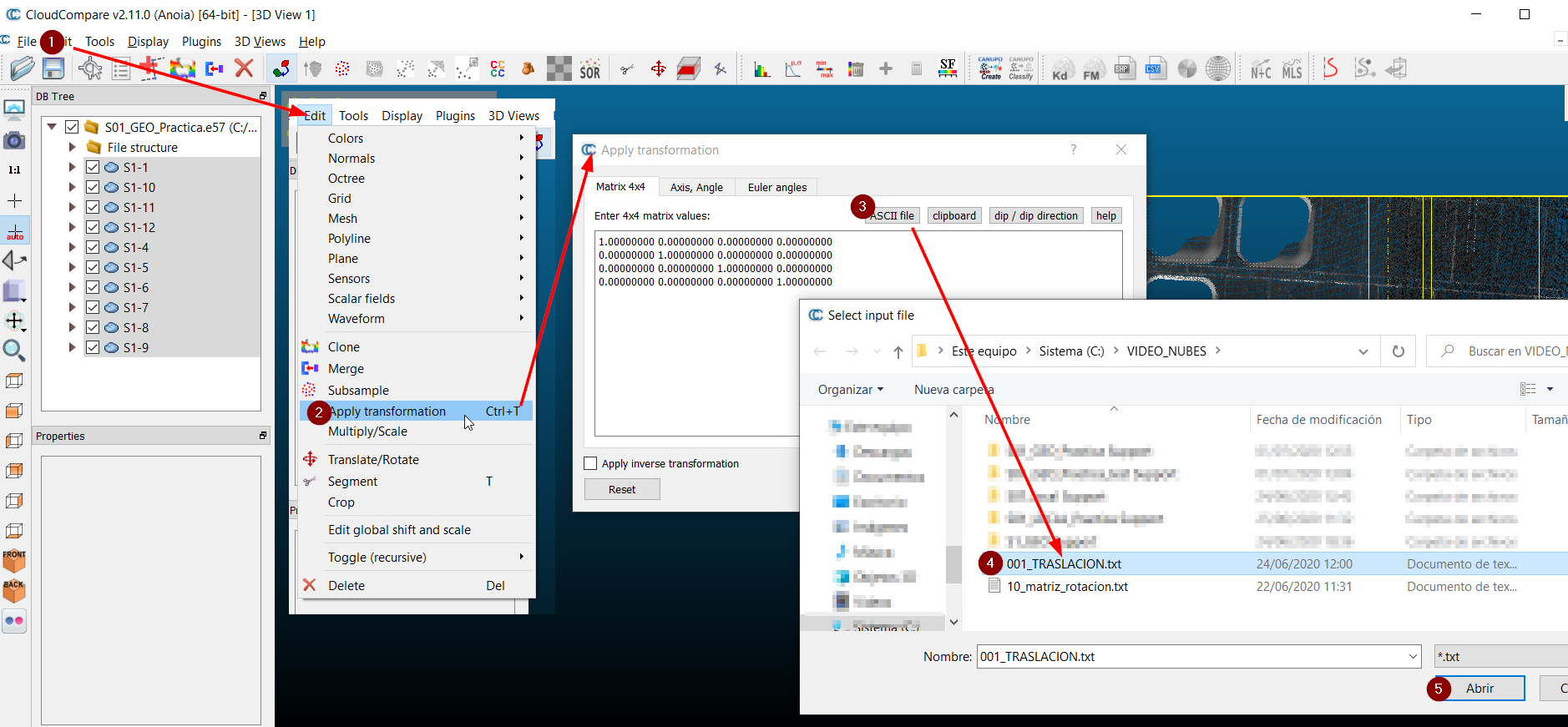Open the Nombre filename dropdown arrow
The height and width of the screenshot is (727, 1568).
[1413, 657]
